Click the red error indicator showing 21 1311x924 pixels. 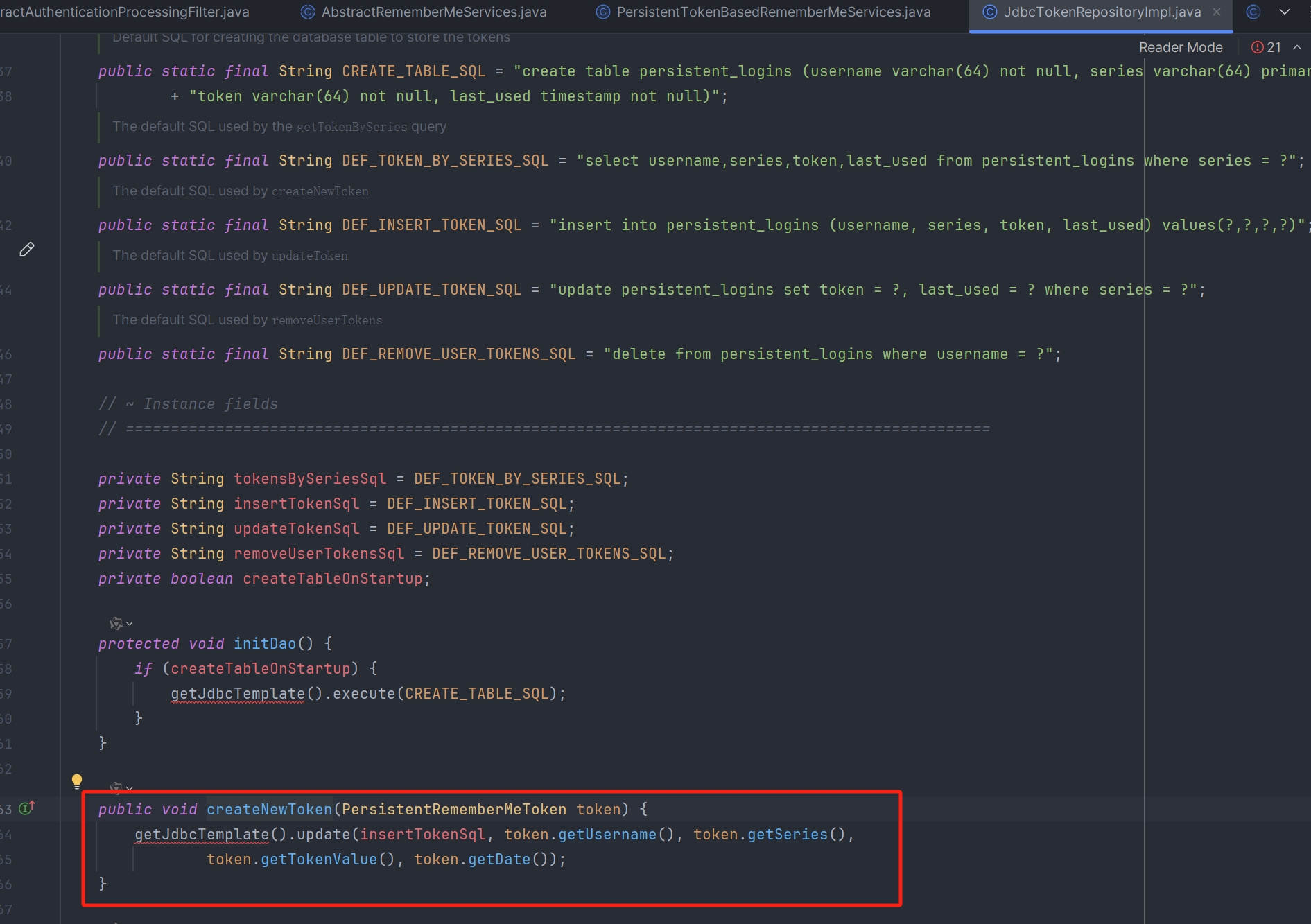[1265, 47]
